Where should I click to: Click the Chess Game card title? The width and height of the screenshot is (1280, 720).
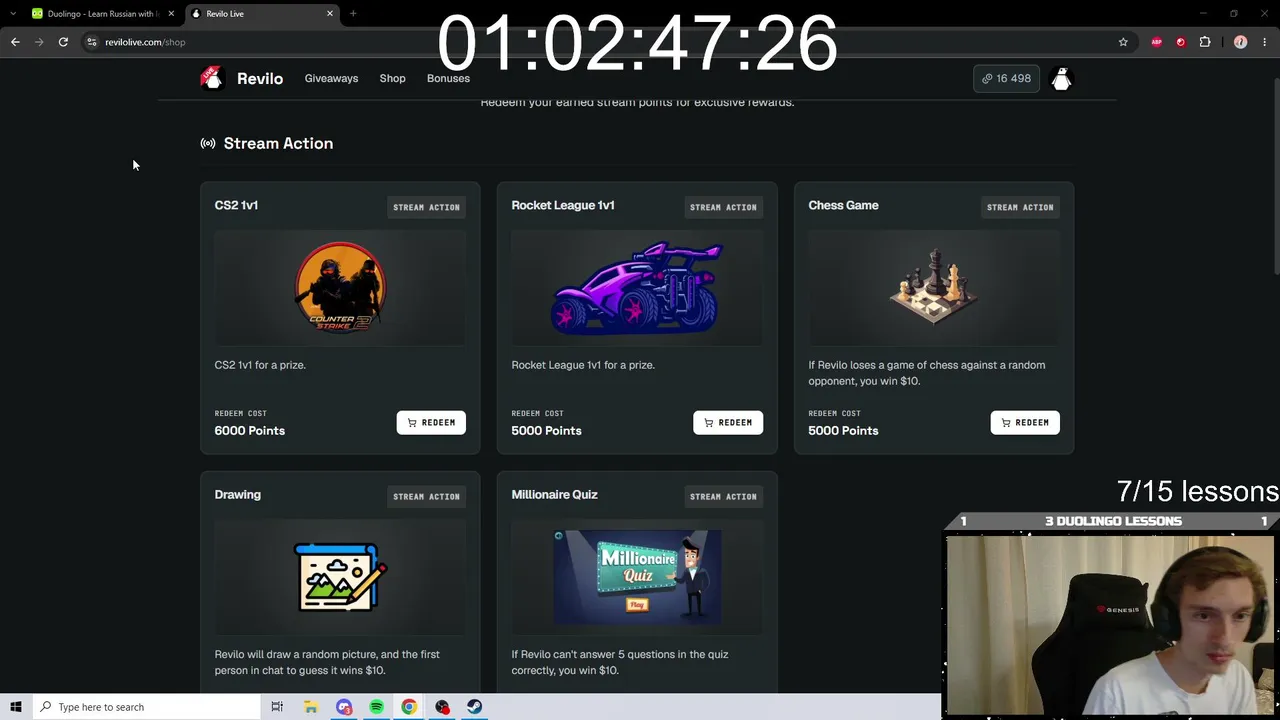pyautogui.click(x=843, y=205)
